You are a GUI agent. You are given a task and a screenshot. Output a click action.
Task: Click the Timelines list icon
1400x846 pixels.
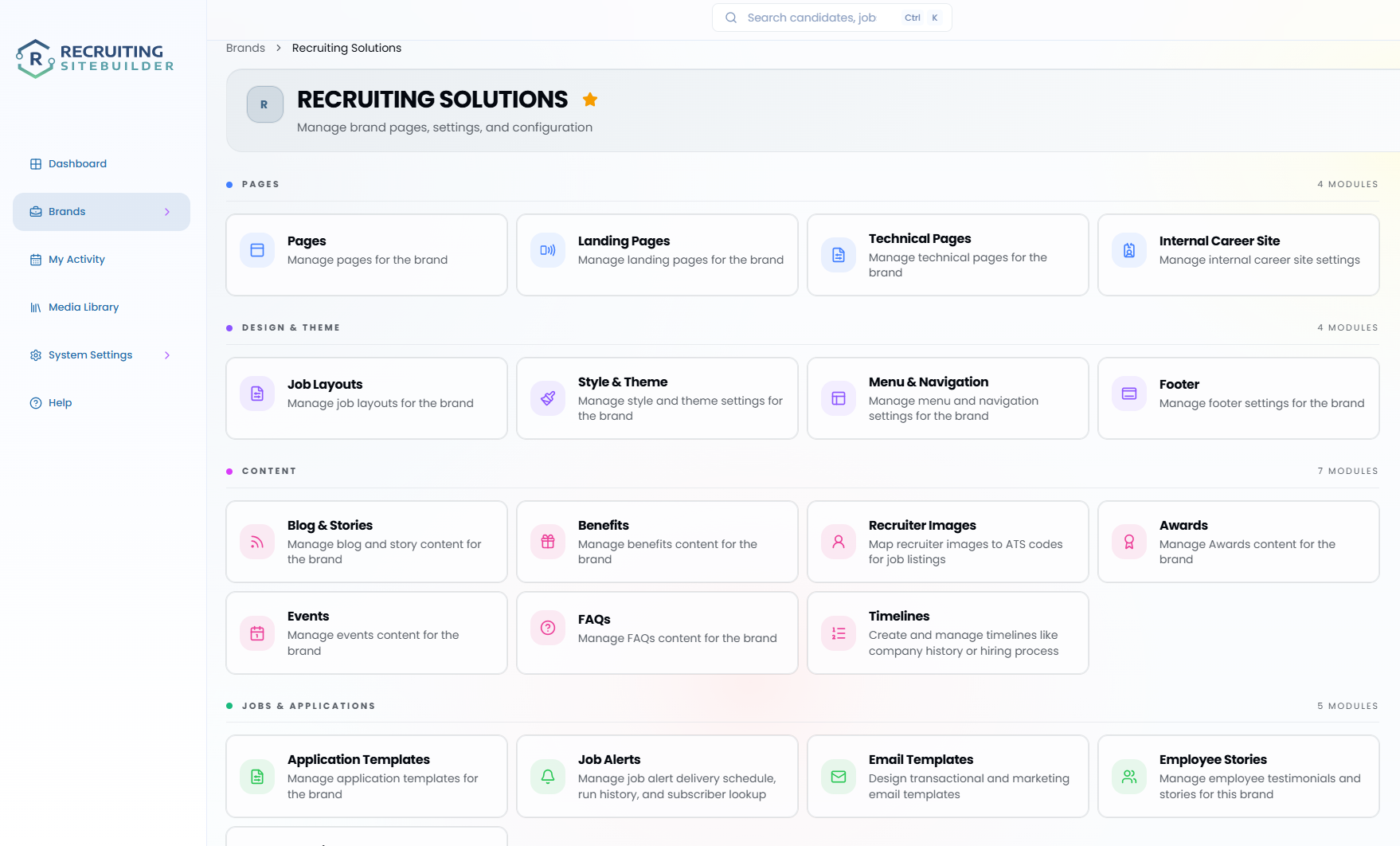[x=839, y=633]
